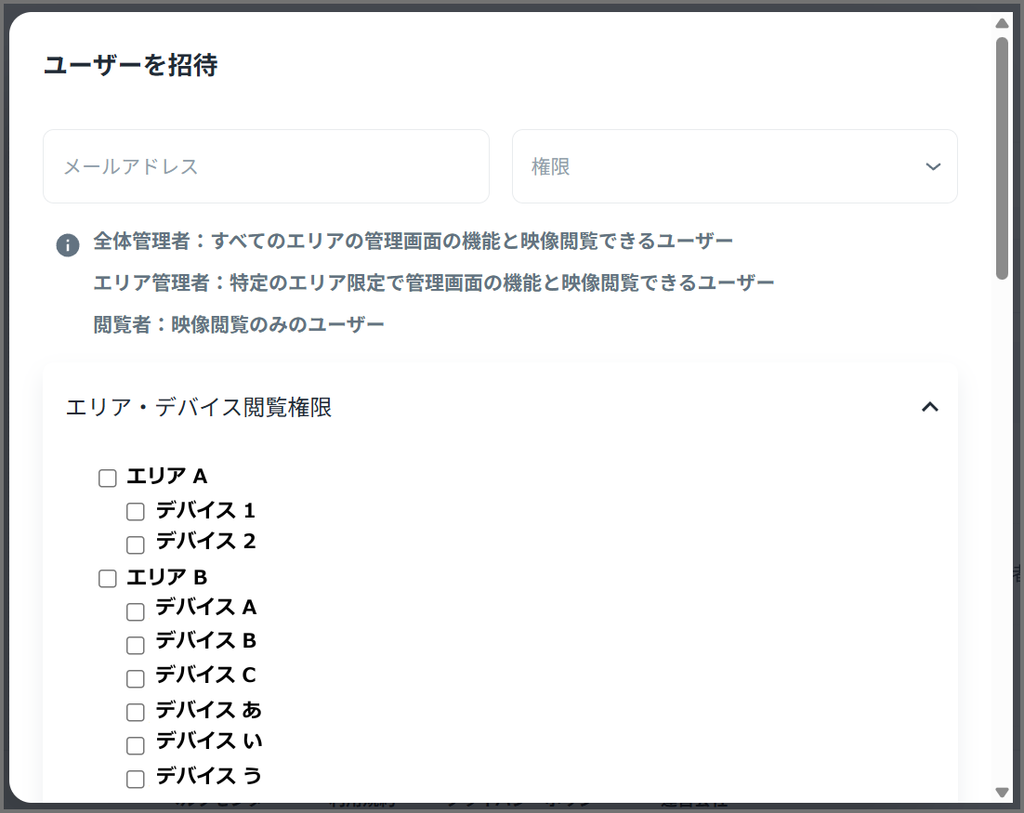Check the デバイス C checkbox
The height and width of the screenshot is (813, 1024).
(135, 678)
